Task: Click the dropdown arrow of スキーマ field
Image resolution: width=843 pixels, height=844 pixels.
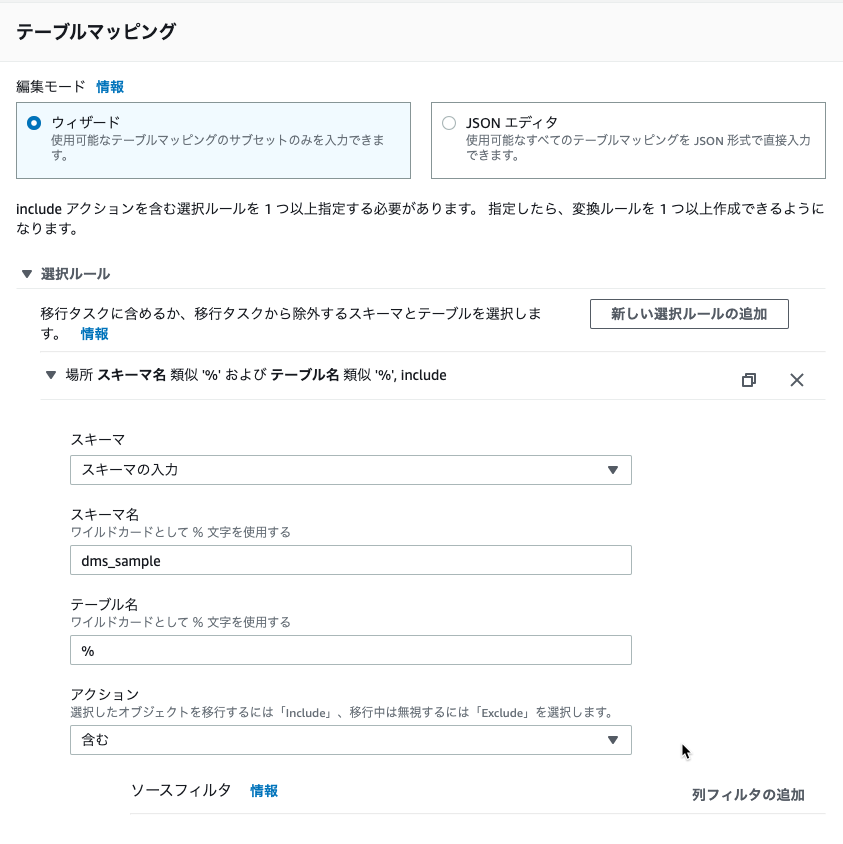Action: coord(613,470)
